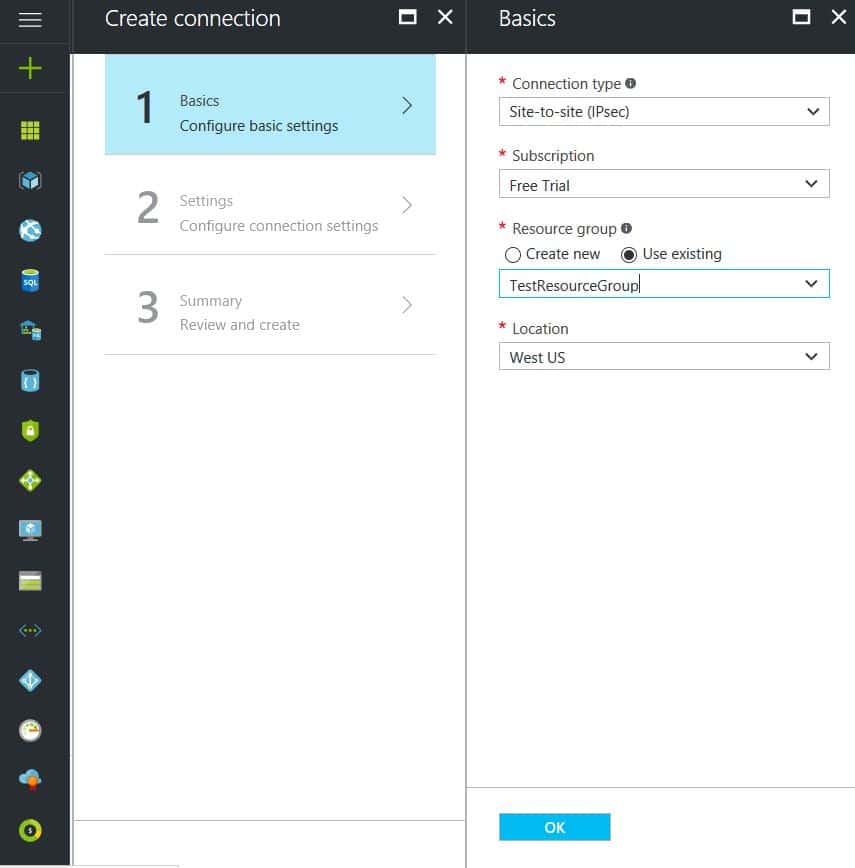The image size is (855, 868).
Task: Open the All resources grid icon
Action: click(x=30, y=131)
